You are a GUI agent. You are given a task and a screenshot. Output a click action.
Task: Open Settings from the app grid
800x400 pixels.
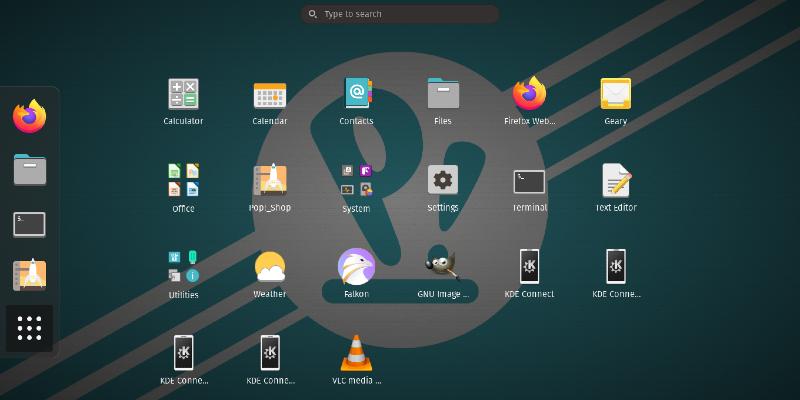click(x=442, y=181)
